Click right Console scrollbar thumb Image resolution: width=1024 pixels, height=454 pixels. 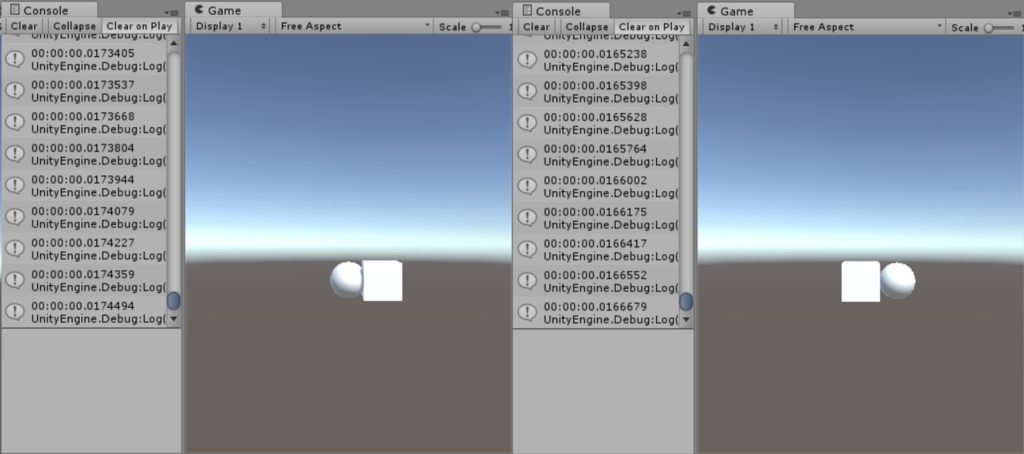pyautogui.click(x=686, y=302)
